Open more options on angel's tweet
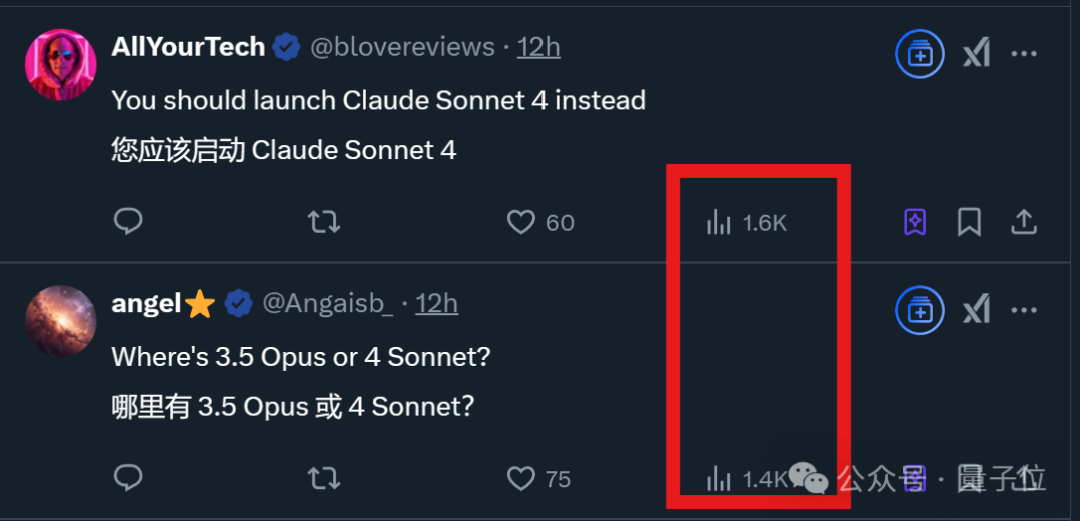The height and width of the screenshot is (521, 1080). (1025, 310)
